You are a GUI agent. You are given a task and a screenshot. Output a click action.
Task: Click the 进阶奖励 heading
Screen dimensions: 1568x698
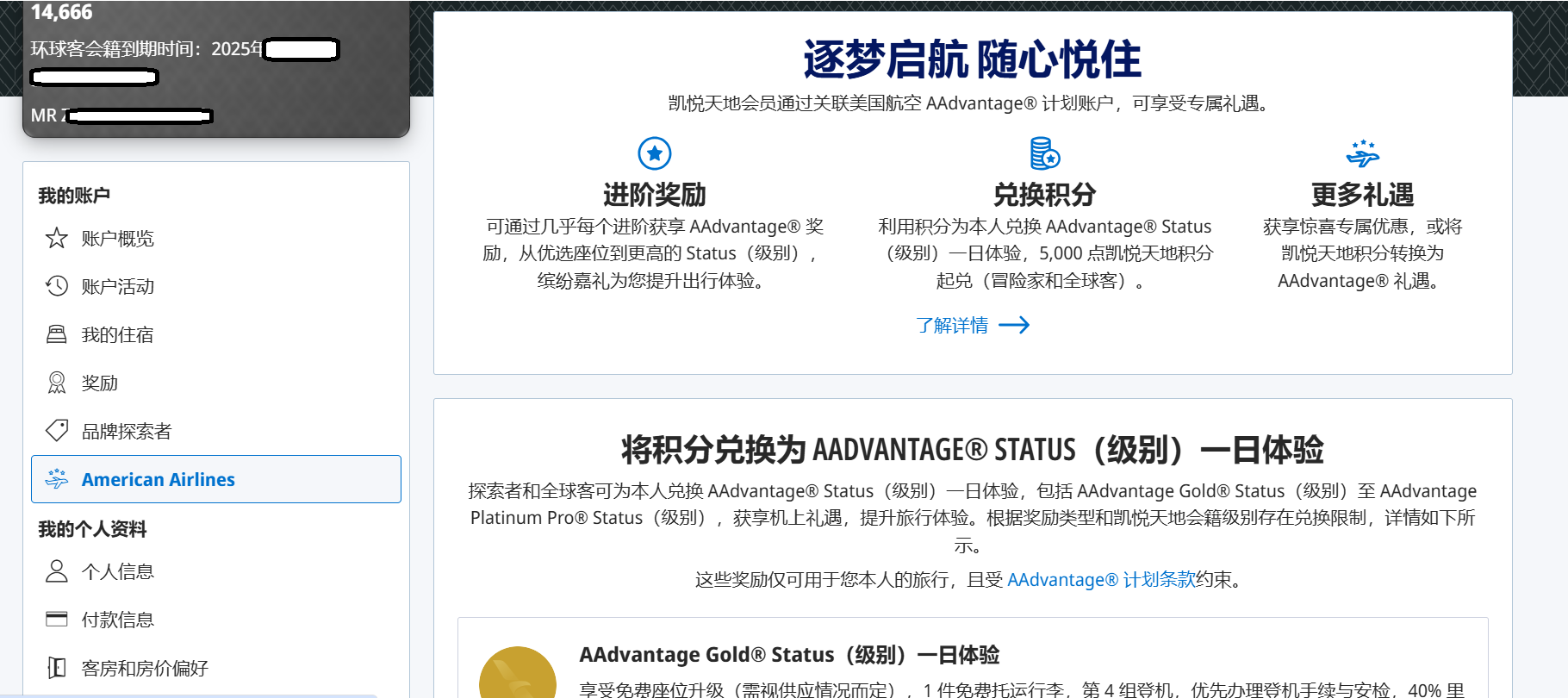click(655, 195)
